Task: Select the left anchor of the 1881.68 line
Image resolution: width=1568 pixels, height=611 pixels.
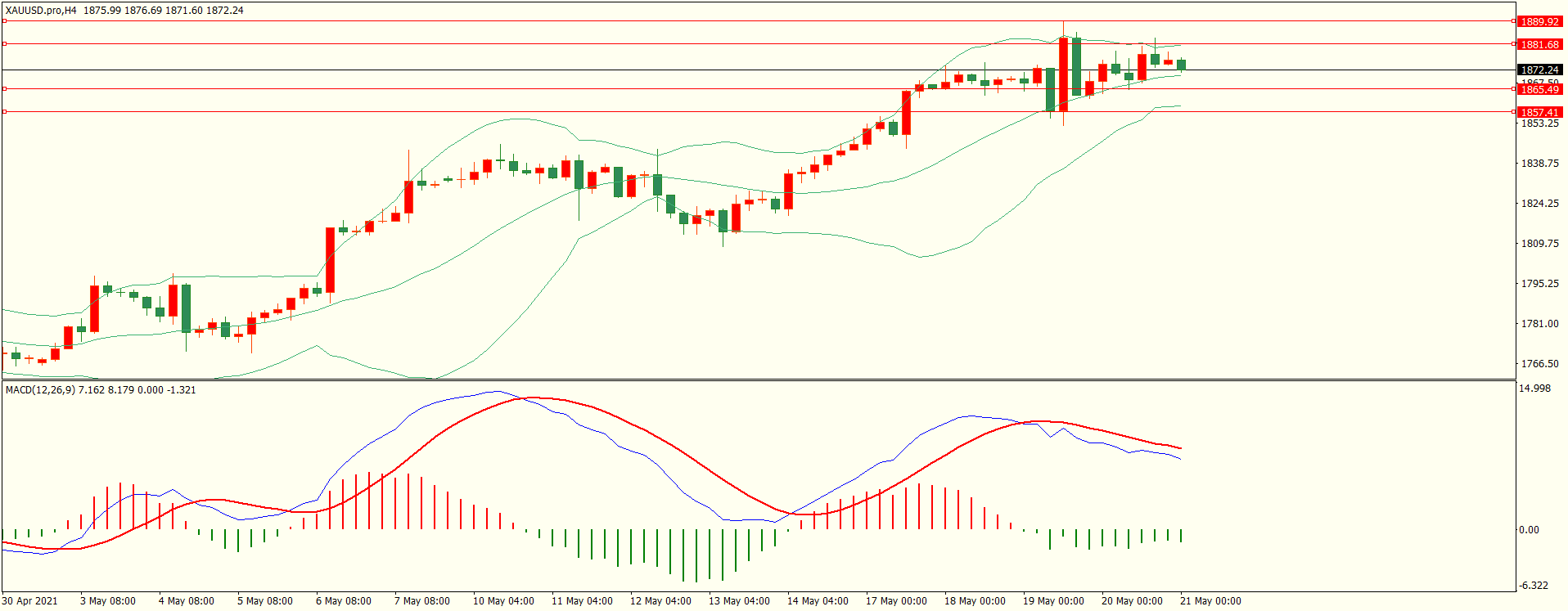Action: [x=4, y=44]
